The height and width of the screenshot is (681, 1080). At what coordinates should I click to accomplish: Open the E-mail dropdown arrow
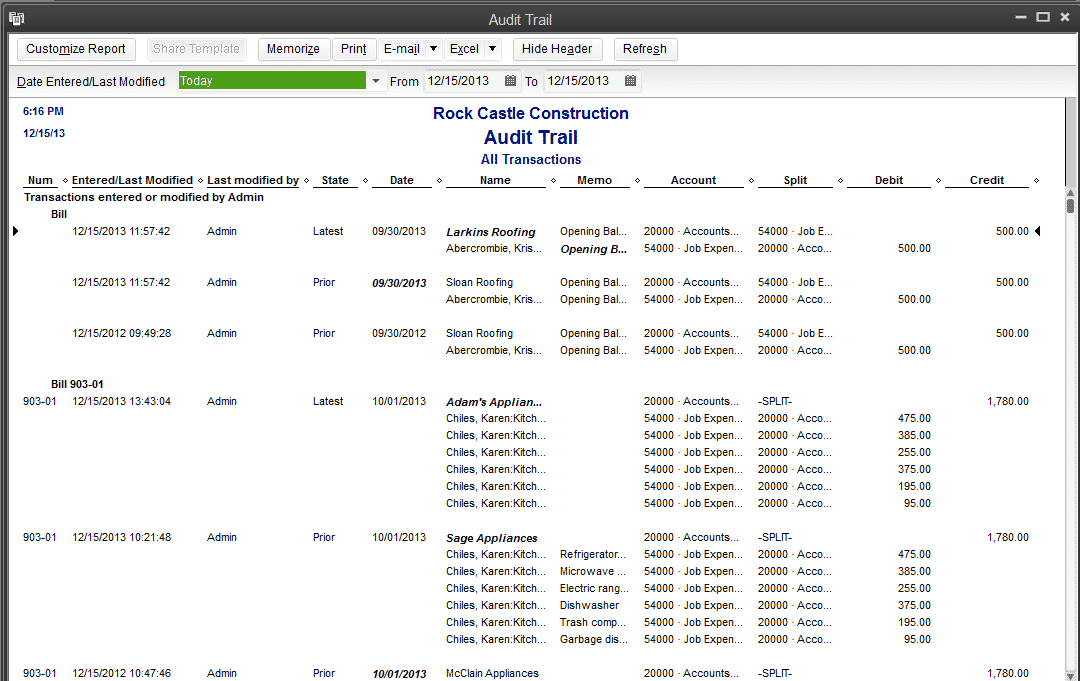433,49
